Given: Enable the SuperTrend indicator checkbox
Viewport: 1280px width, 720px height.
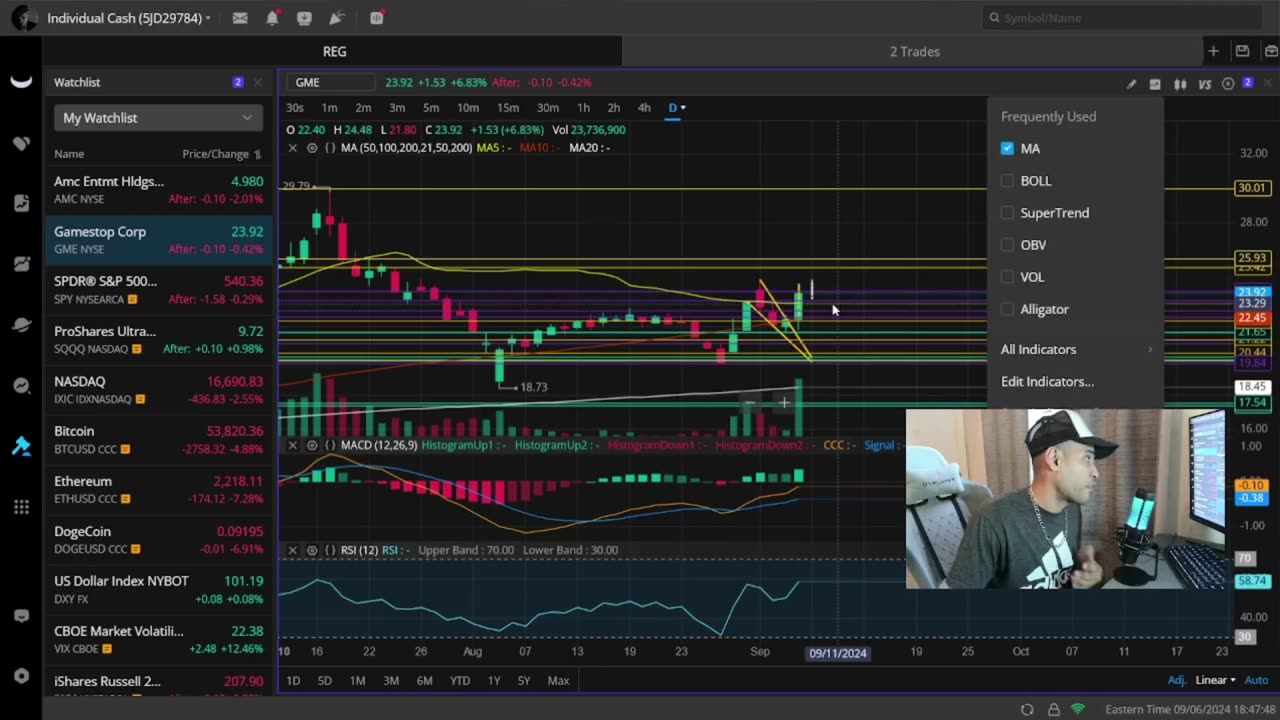Looking at the screenshot, I should pos(1007,212).
